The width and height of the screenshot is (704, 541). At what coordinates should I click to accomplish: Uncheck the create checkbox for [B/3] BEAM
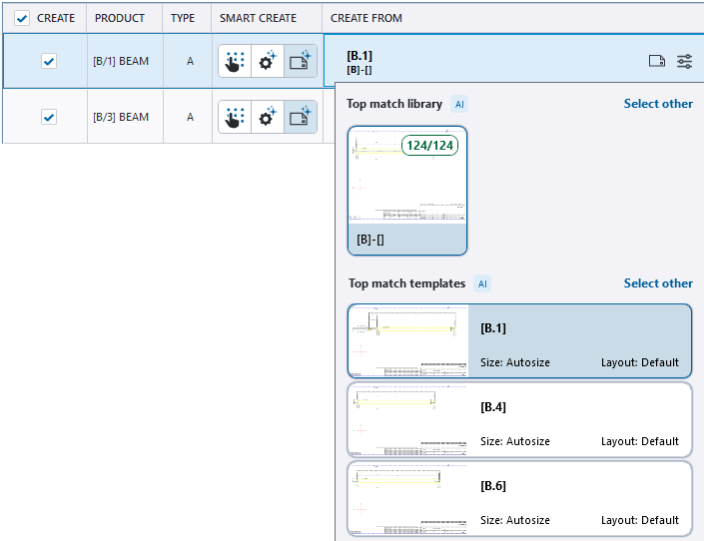point(49,117)
